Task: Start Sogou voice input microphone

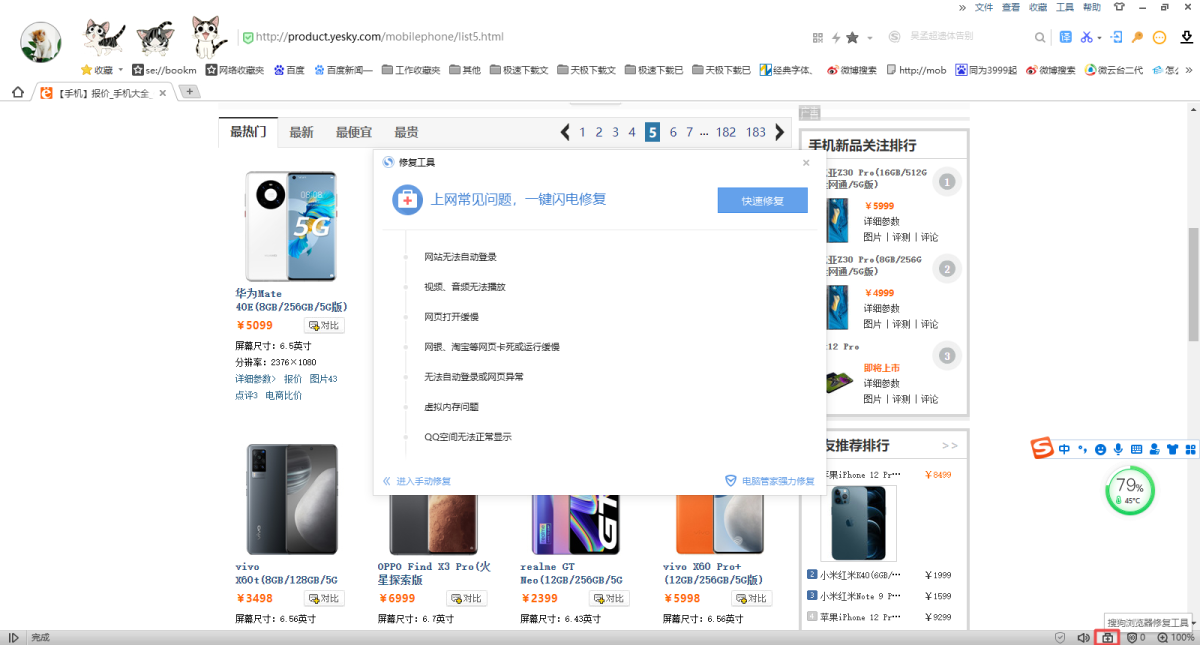Action: point(1118,450)
